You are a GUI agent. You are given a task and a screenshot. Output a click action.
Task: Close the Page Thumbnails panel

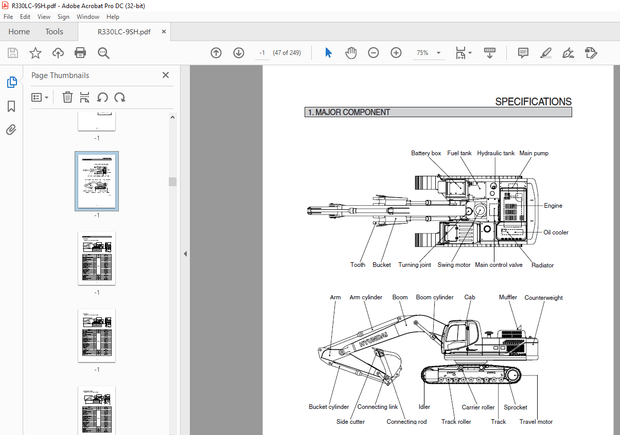click(x=166, y=75)
